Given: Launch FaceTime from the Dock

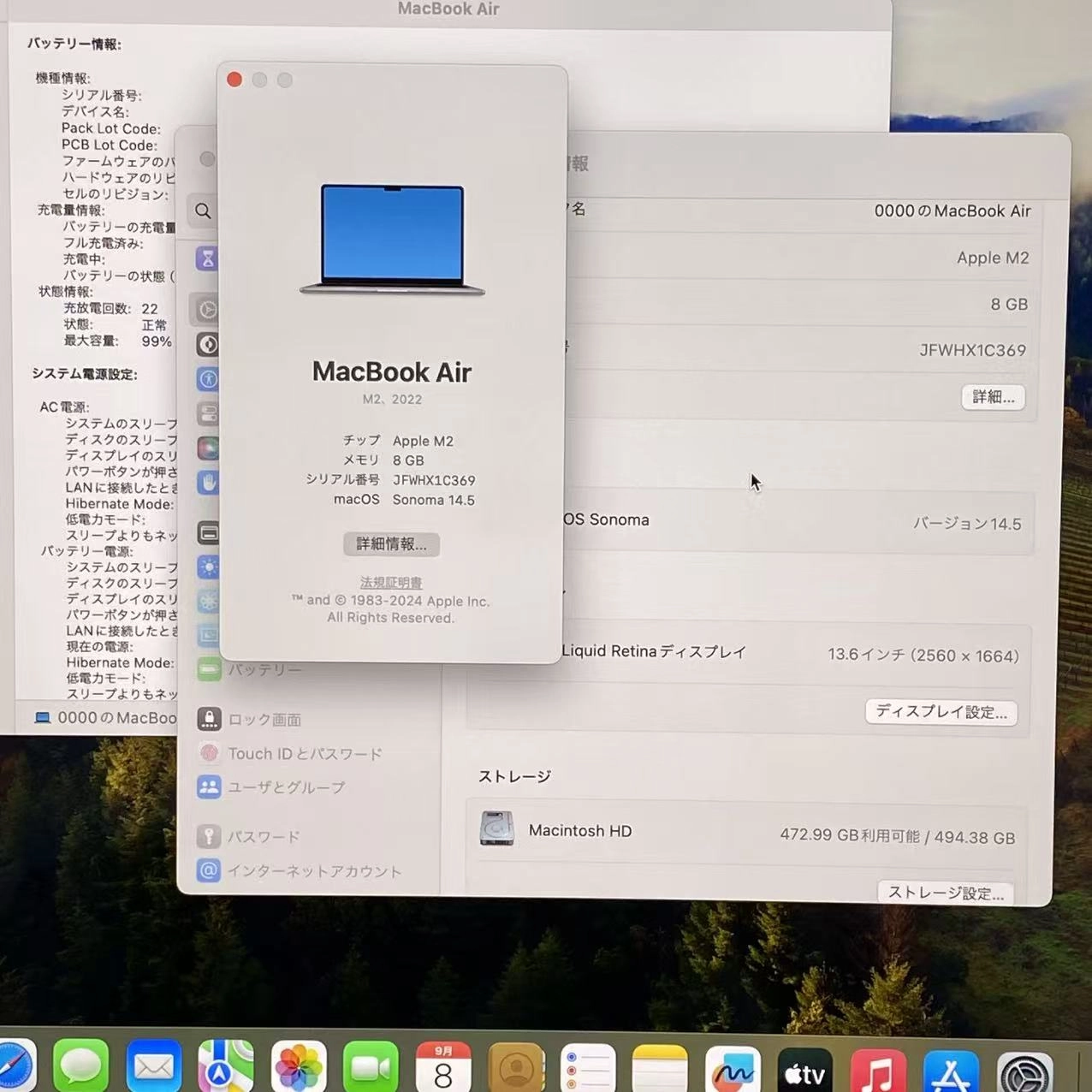Looking at the screenshot, I should (x=371, y=1066).
